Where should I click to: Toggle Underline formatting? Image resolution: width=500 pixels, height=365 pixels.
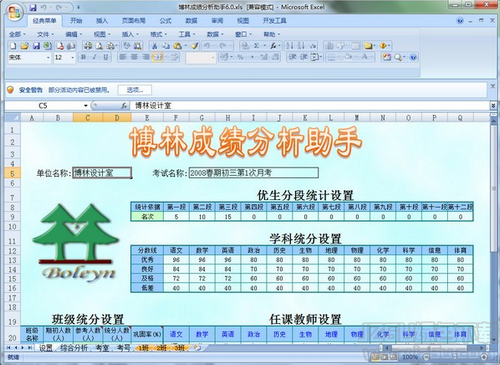pyautogui.click(x=106, y=57)
